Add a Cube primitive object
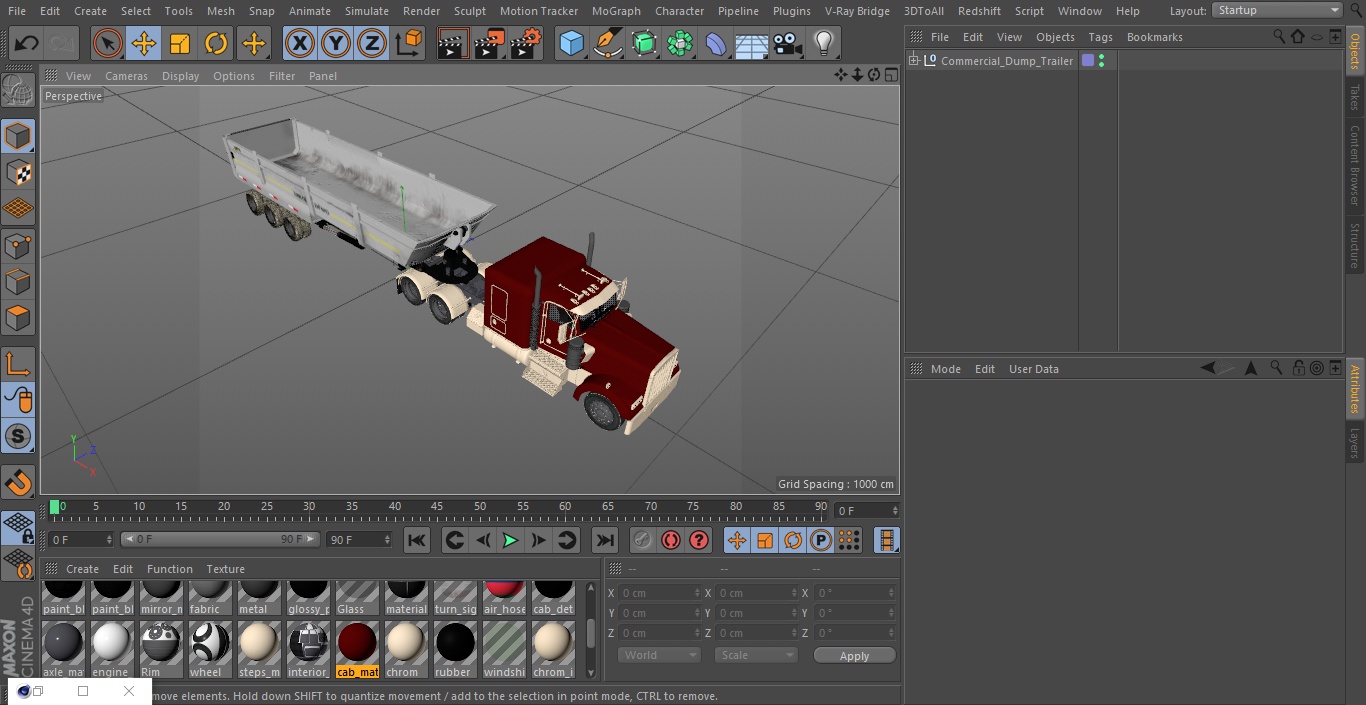This screenshot has height=705, width=1366. pyautogui.click(x=571, y=43)
